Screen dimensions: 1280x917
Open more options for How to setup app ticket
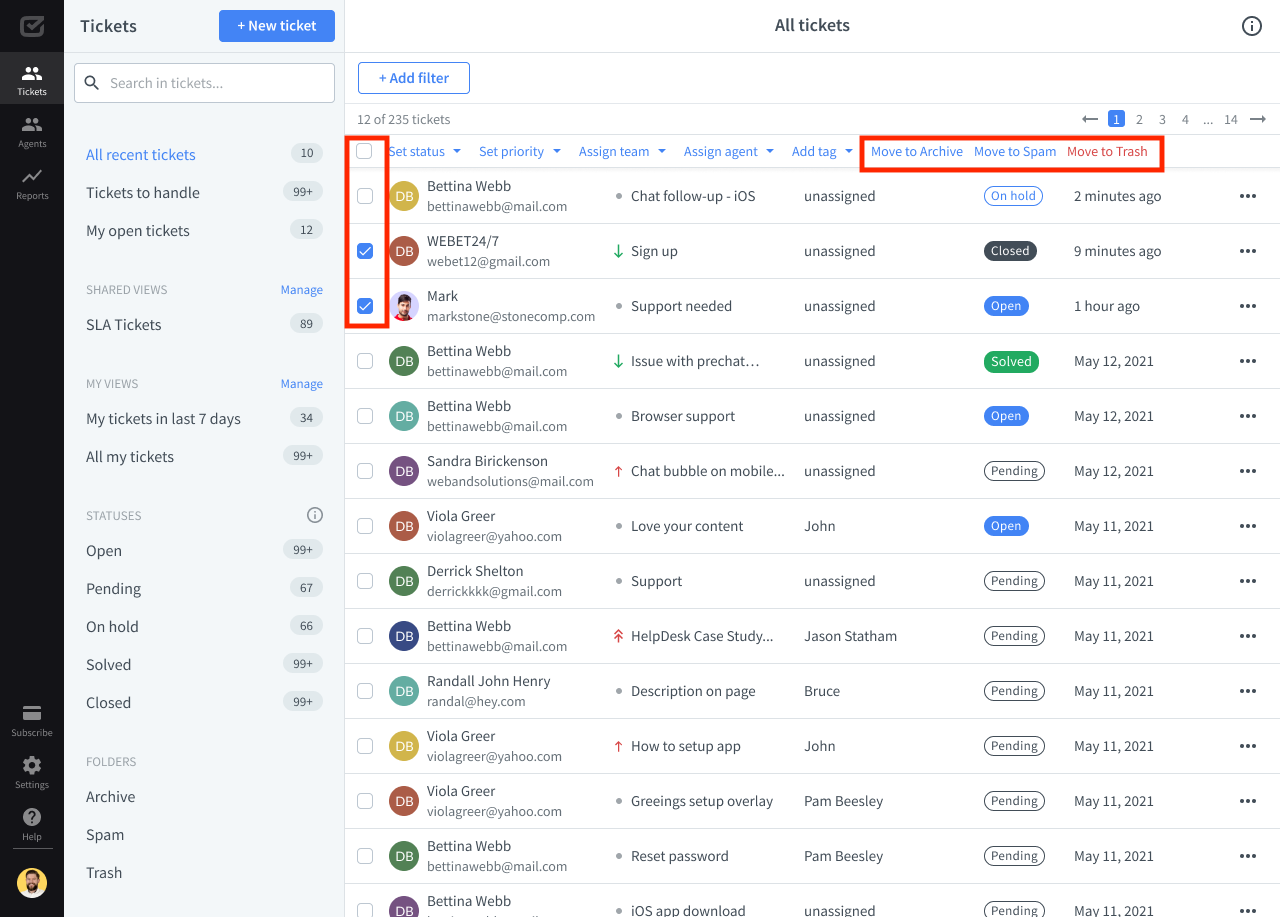pos(1248,746)
